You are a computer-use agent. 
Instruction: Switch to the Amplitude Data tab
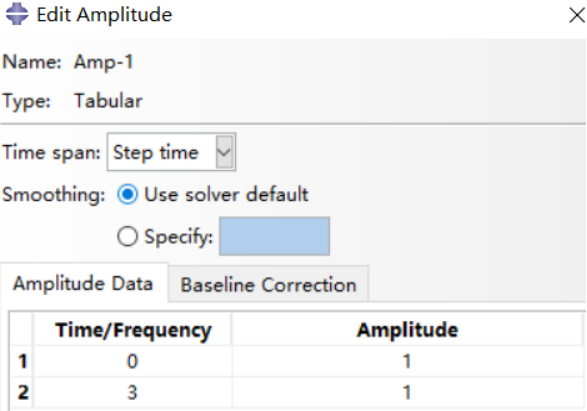(83, 283)
